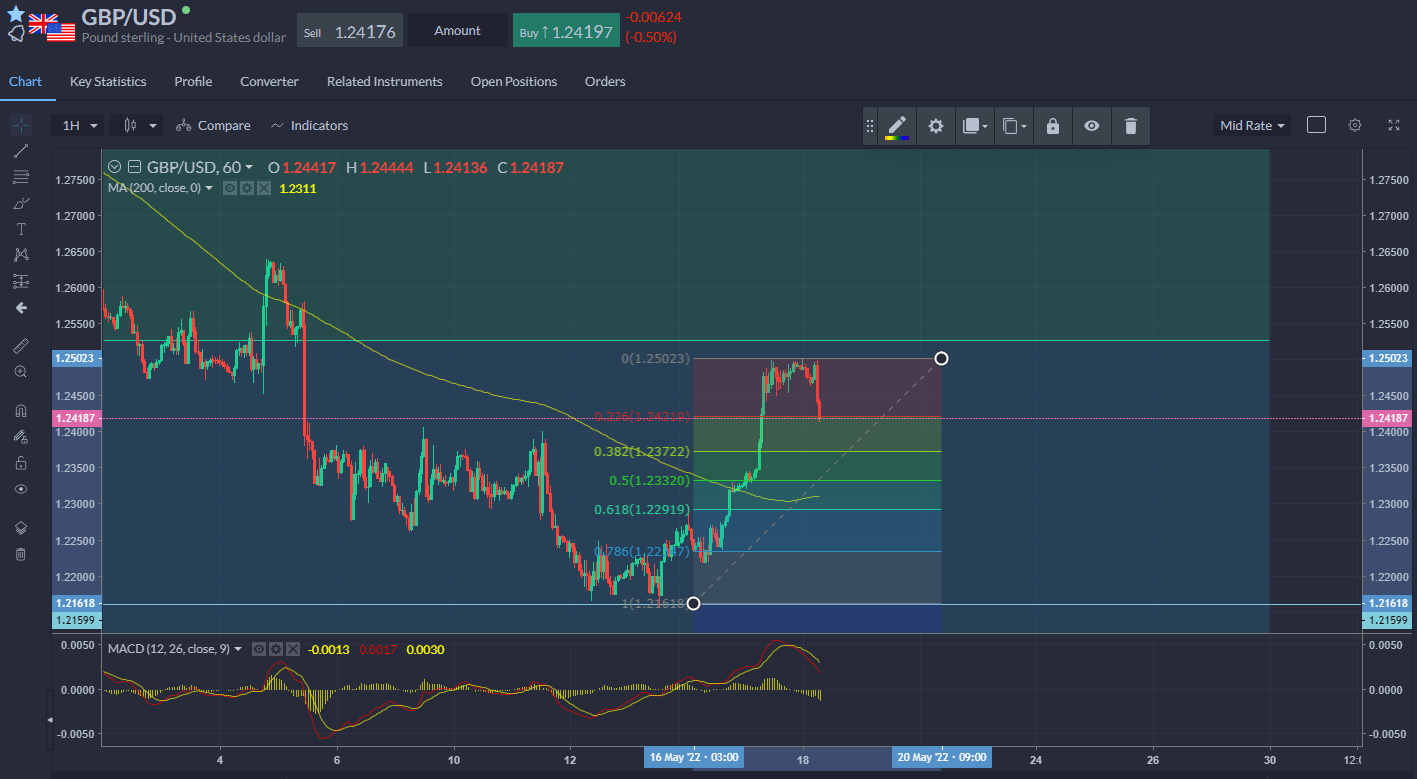This screenshot has height=779, width=1417.
Task: Pick the ruler measure tool
Action: click(20, 345)
